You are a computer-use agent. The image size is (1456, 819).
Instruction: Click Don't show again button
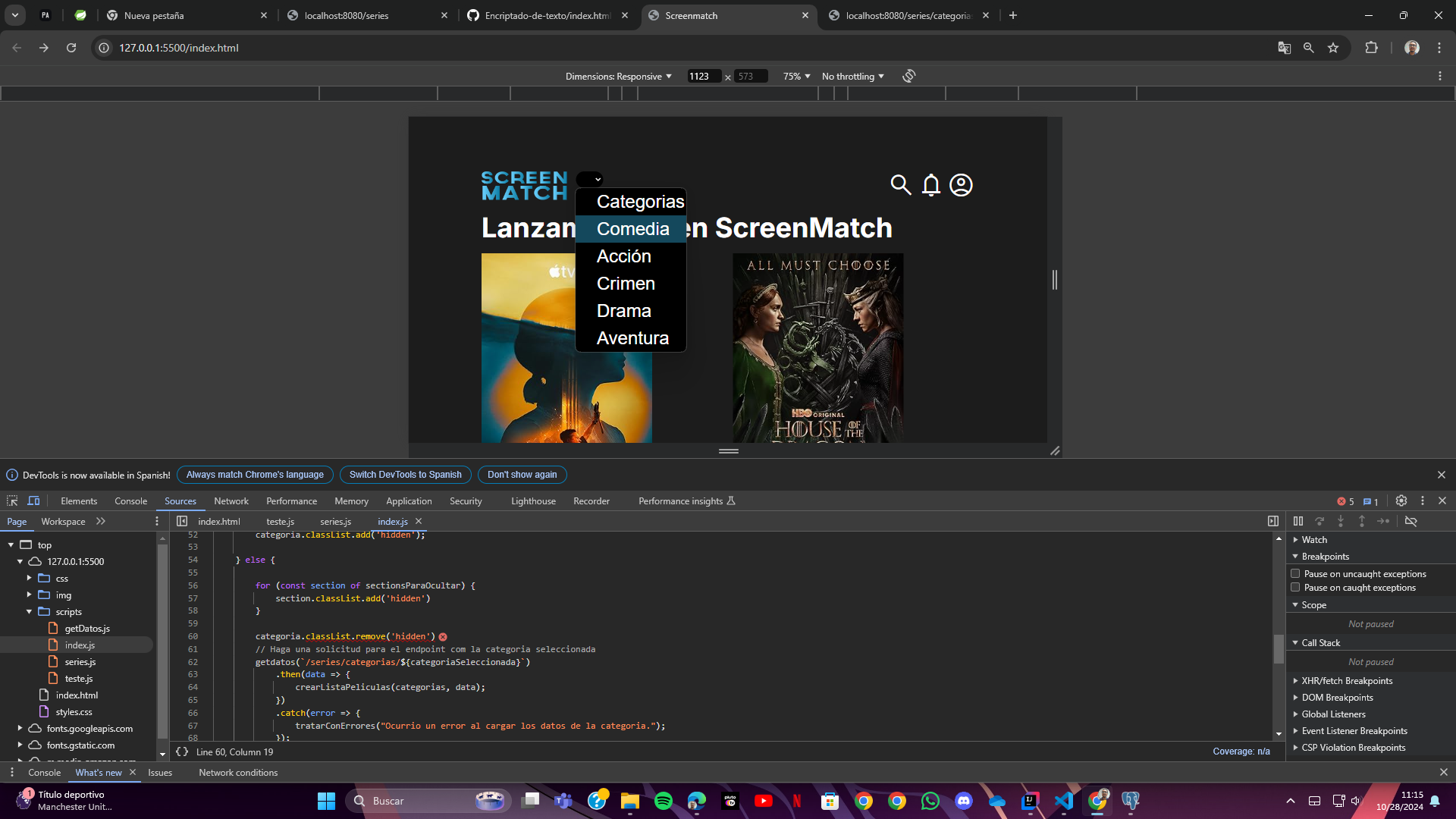(522, 475)
